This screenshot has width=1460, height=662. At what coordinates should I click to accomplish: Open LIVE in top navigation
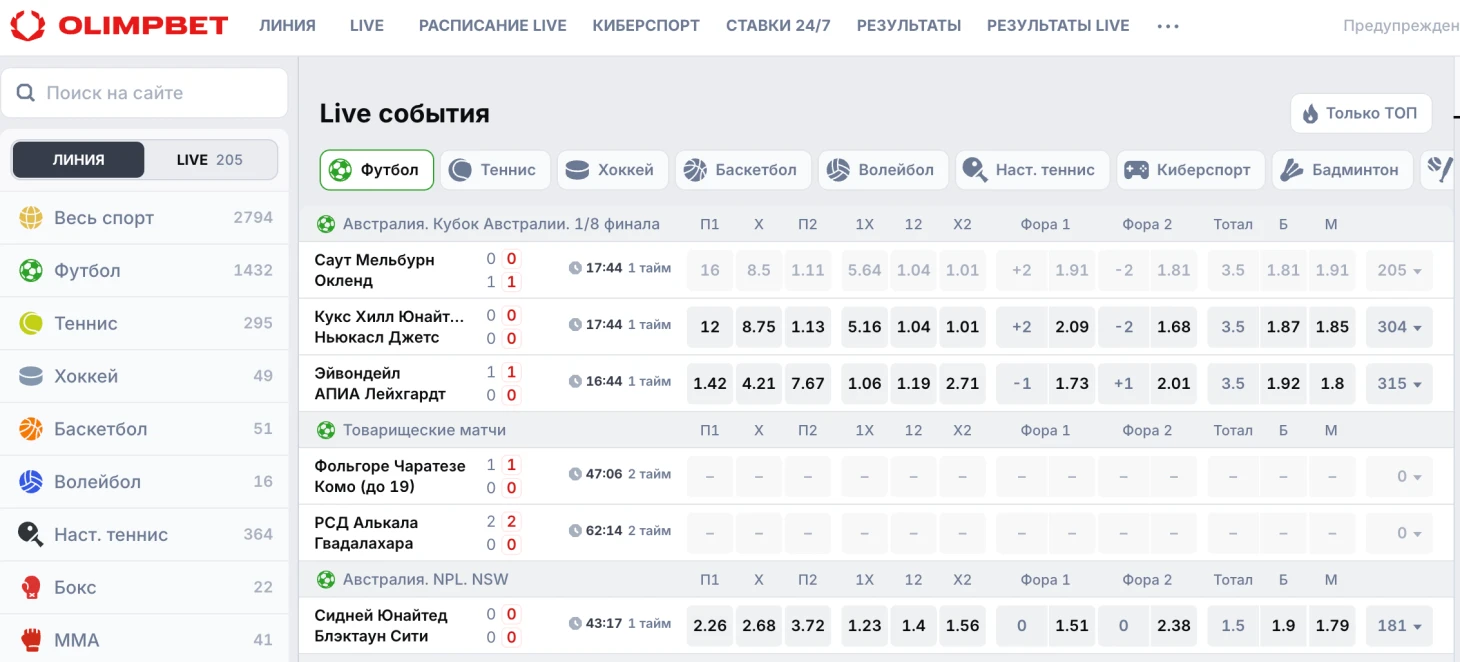(x=367, y=26)
